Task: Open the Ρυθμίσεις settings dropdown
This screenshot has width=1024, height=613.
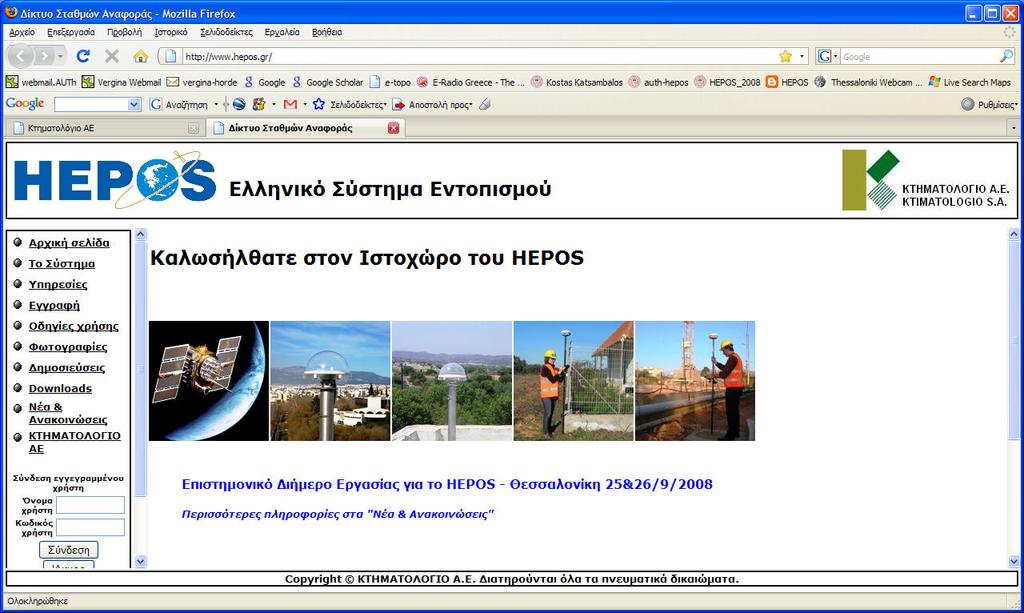Action: click(x=990, y=104)
